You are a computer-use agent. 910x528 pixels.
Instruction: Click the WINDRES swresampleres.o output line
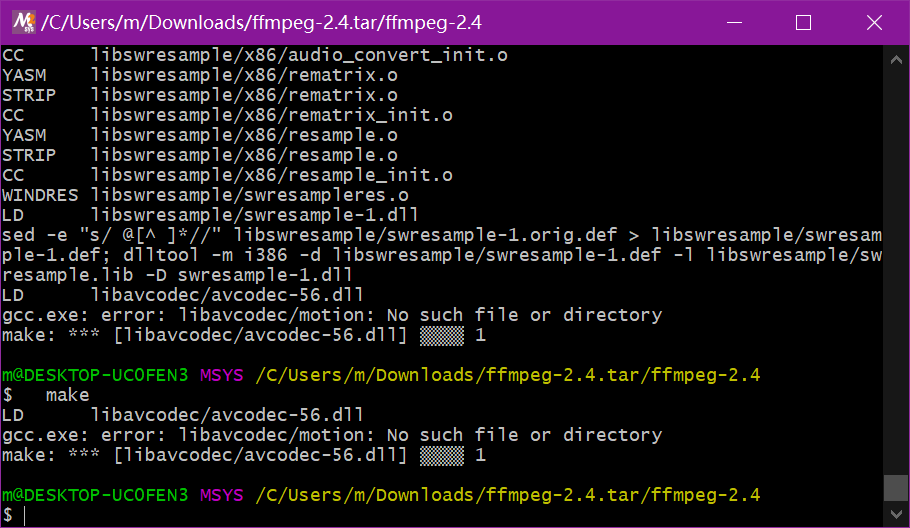point(205,195)
